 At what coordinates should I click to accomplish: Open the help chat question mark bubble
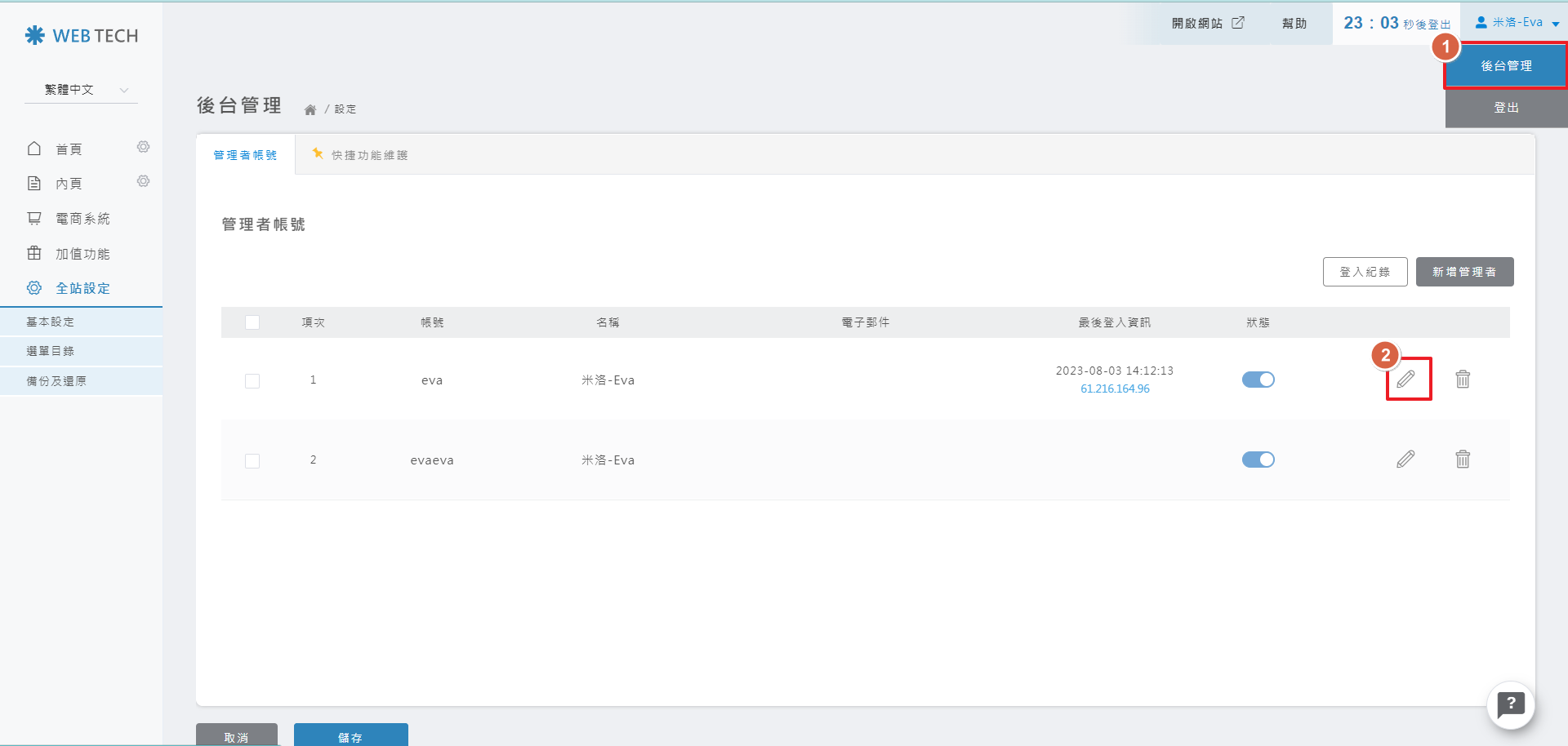(1511, 704)
